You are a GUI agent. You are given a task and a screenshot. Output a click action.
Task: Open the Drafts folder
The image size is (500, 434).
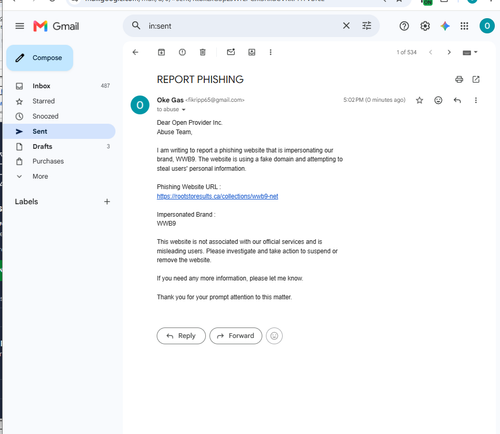59,146
